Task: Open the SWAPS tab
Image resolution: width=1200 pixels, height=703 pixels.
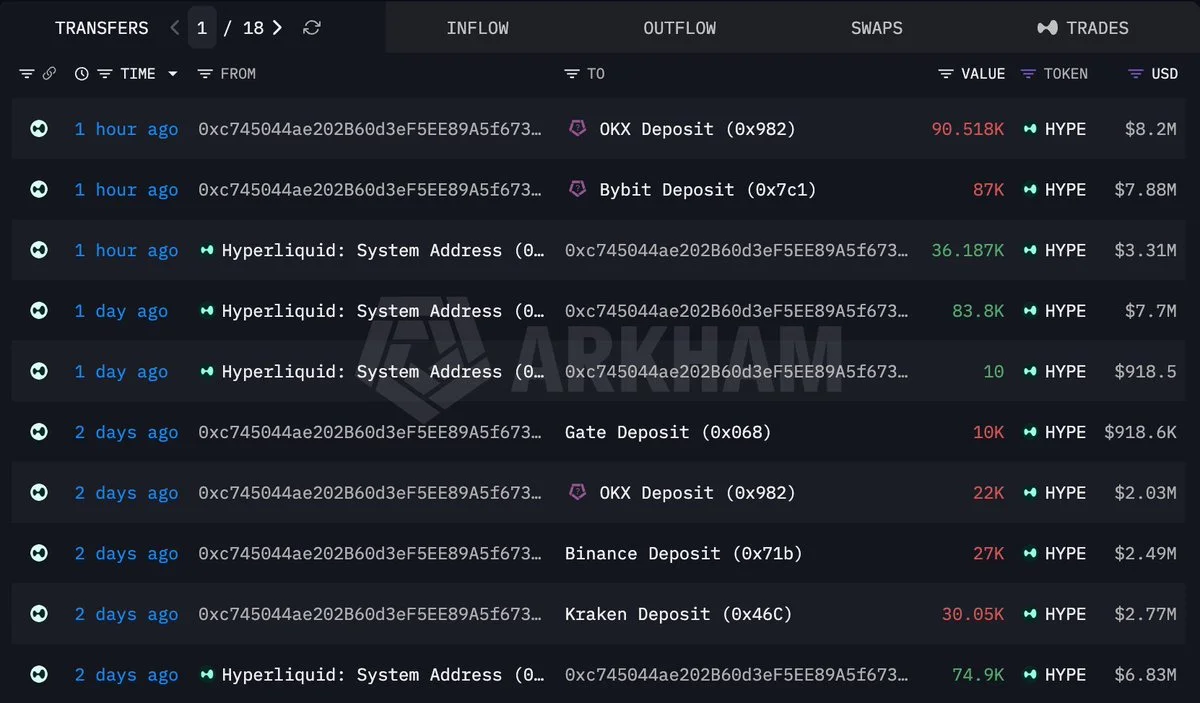Action: point(877,28)
